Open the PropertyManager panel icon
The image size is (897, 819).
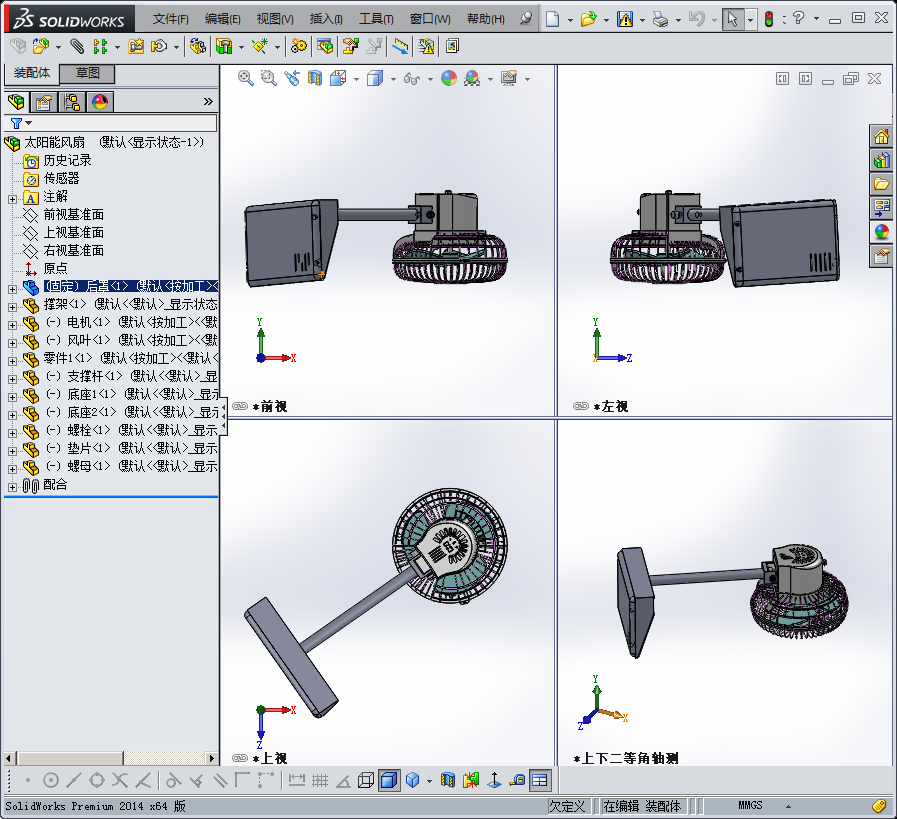[43, 102]
